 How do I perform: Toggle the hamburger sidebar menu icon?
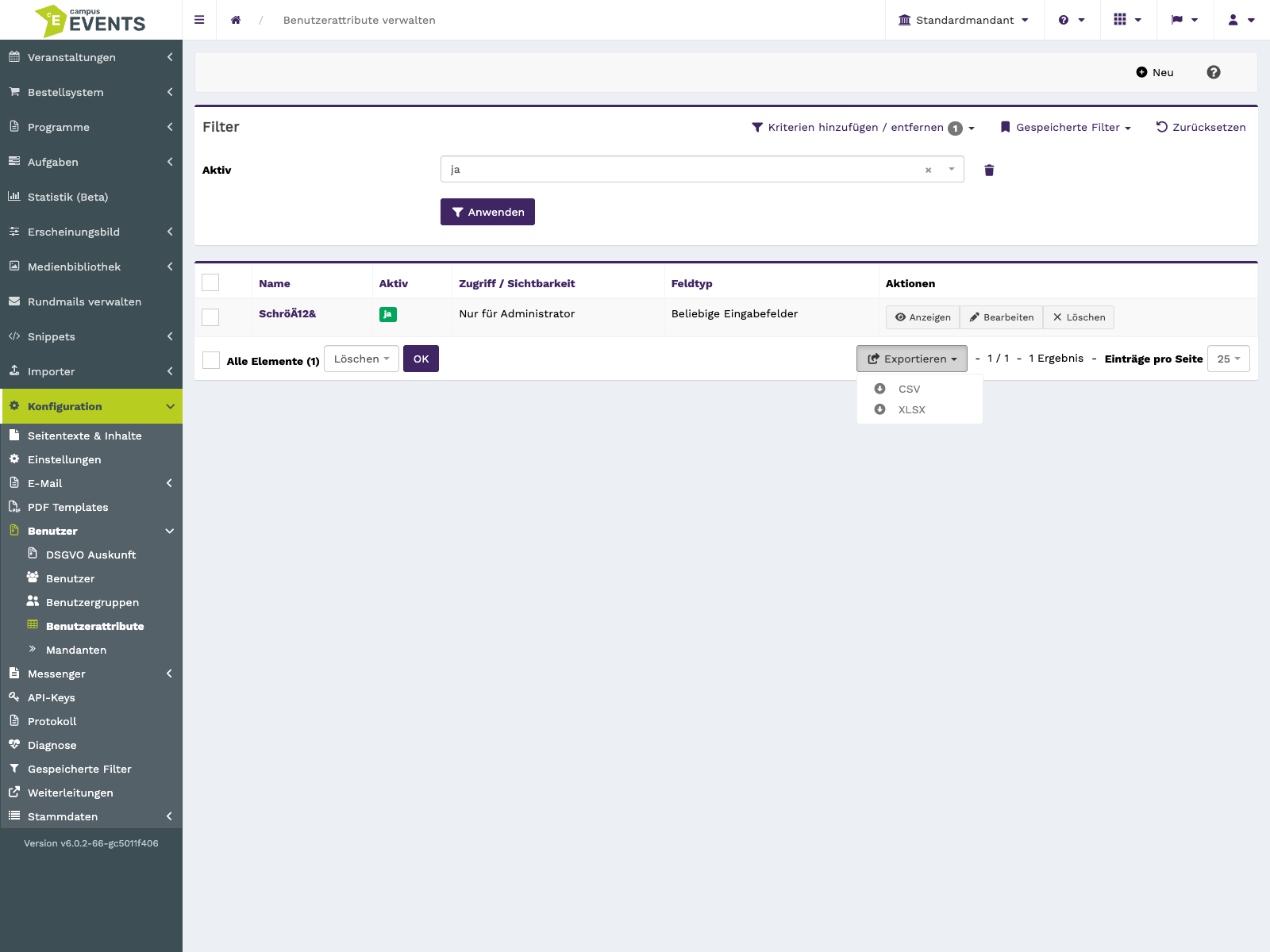pos(199,20)
